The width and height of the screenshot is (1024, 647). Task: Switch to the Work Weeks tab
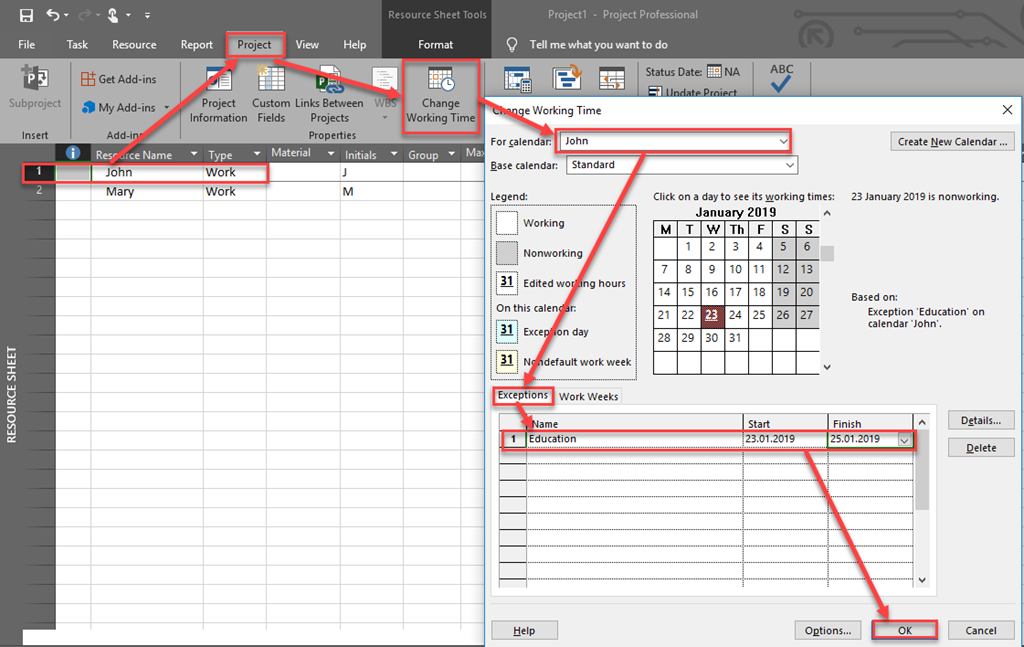tap(588, 396)
